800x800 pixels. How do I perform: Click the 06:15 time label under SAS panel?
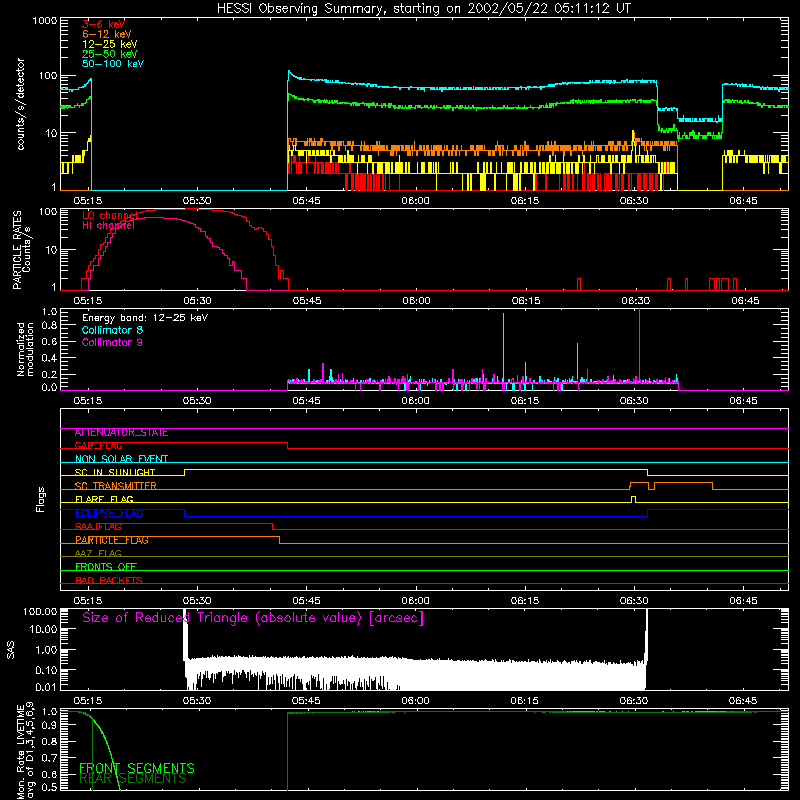click(524, 701)
